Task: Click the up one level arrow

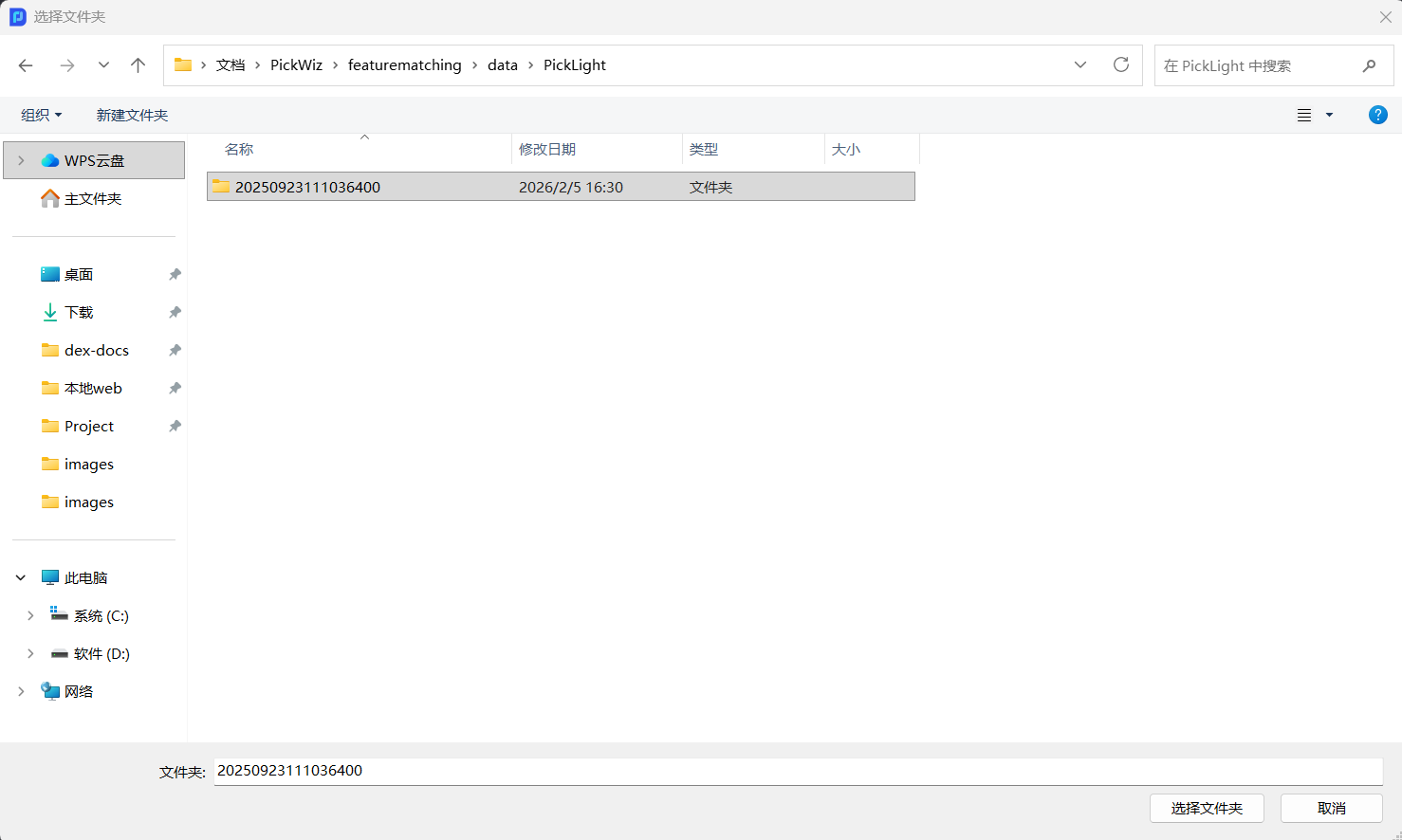Action: pyautogui.click(x=138, y=65)
